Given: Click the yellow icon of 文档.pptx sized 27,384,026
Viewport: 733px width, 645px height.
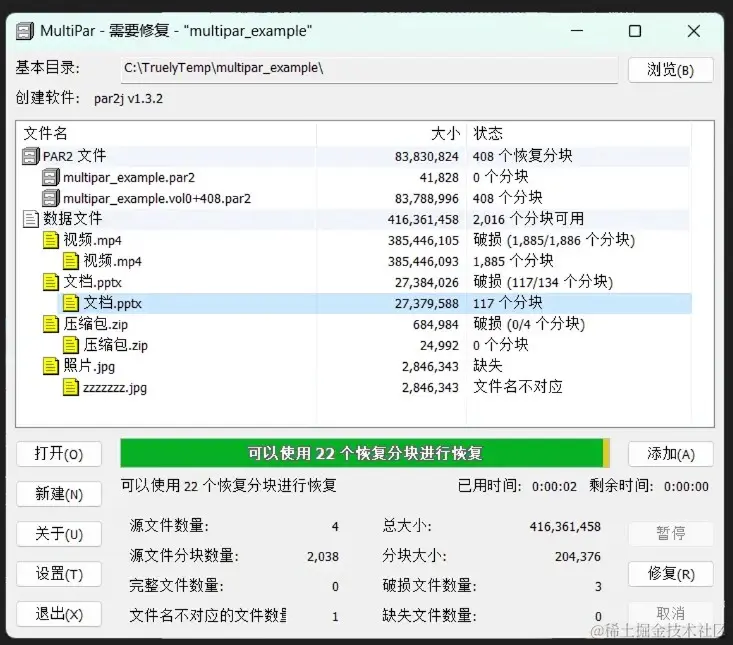Looking at the screenshot, I should coord(51,282).
